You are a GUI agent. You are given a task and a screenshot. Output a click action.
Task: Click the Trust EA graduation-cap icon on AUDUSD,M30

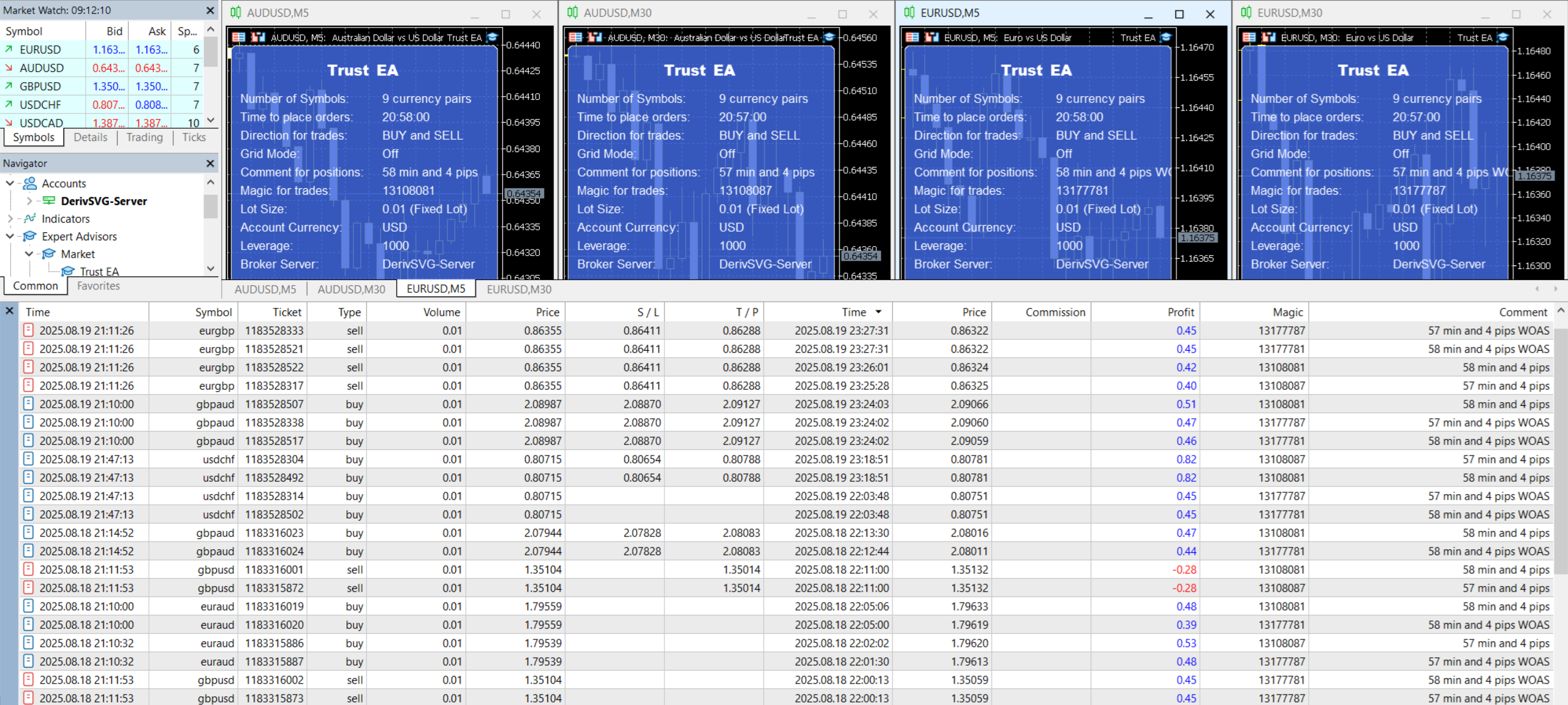point(828,37)
